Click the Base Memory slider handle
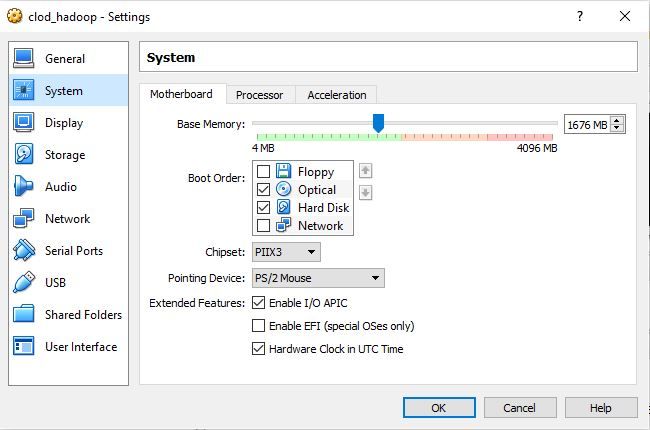Viewport: 650px width, 430px height. (x=378, y=122)
